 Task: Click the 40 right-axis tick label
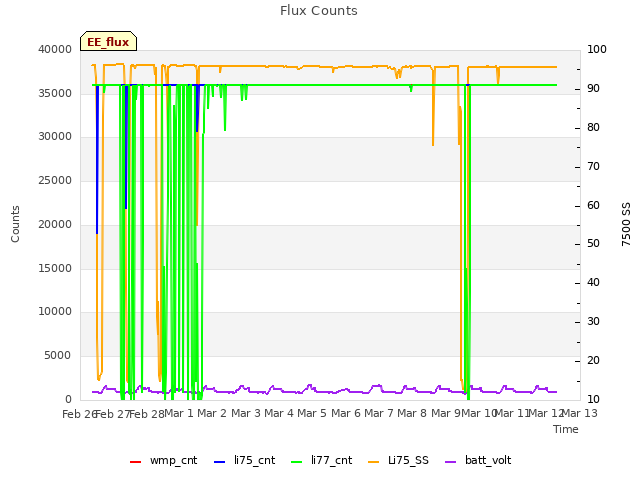[593, 282]
